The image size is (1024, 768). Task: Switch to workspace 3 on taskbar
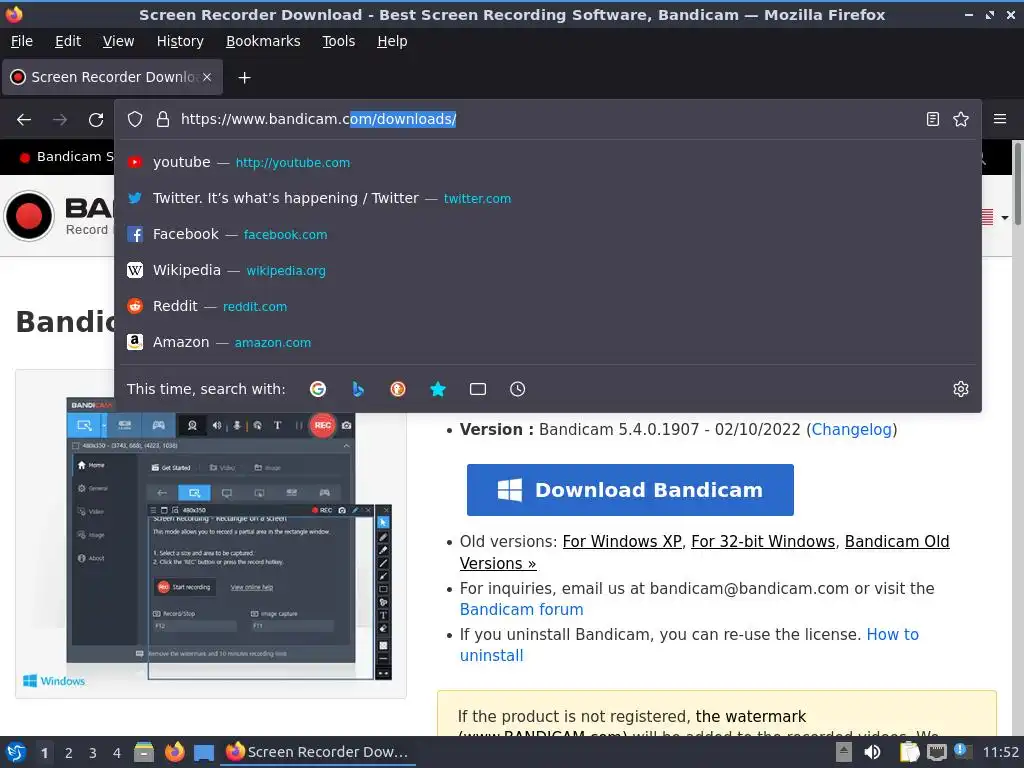(x=93, y=753)
